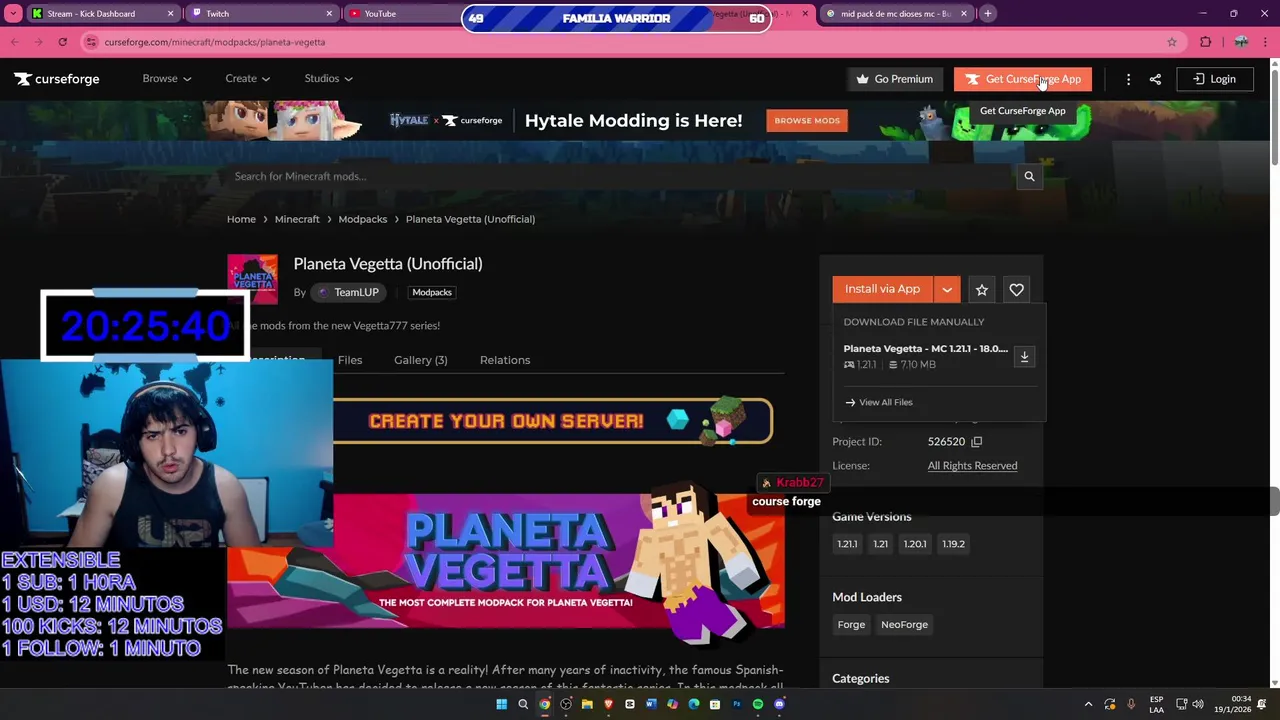This screenshot has height=720, width=1280.
Task: Open View All Files link
Action: point(879,402)
